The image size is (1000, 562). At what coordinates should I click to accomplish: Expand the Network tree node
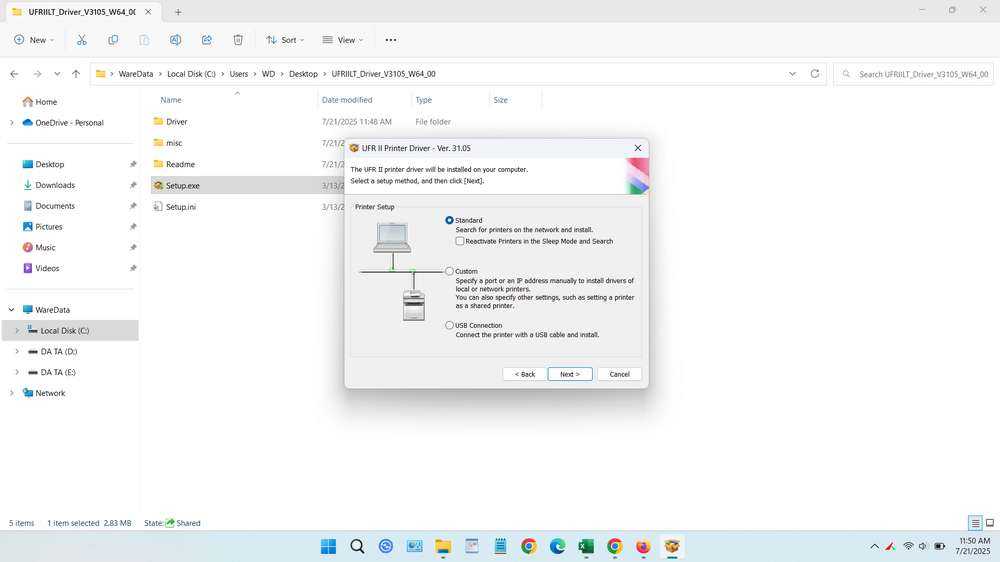tap(11, 393)
